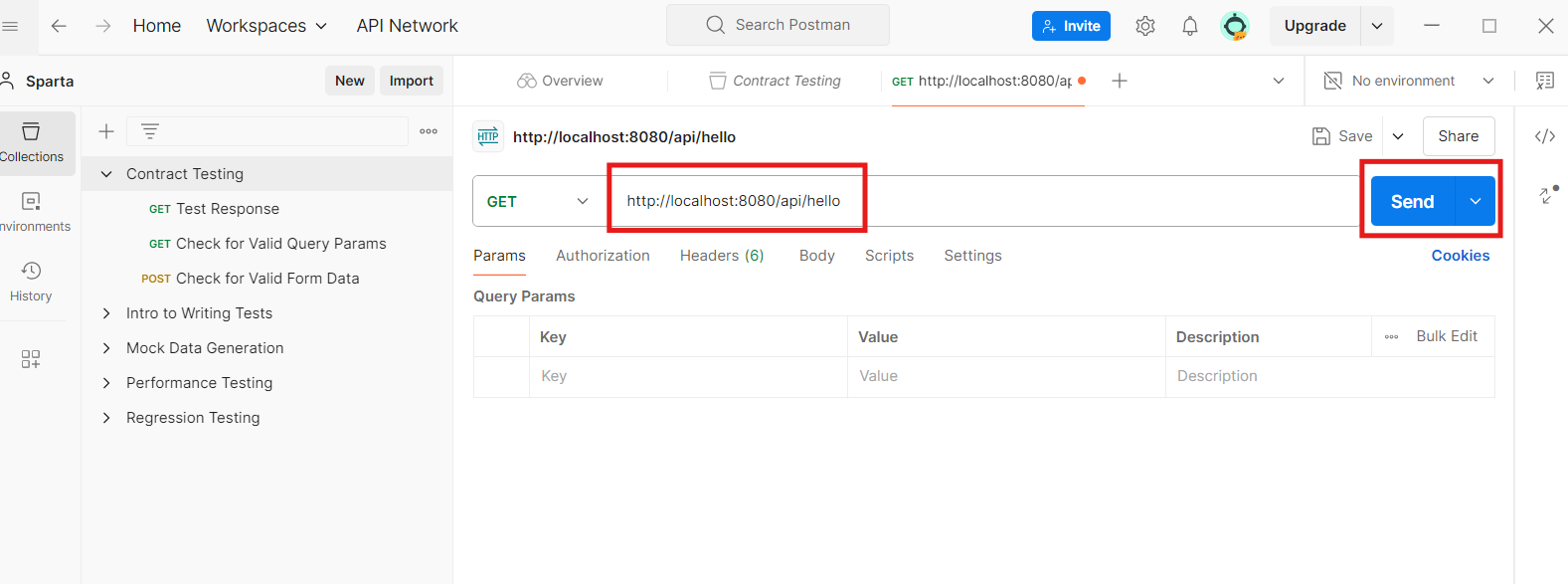This screenshot has height=584, width=1568.
Task: Open the tab list dropdown chevron
Action: (1279, 81)
